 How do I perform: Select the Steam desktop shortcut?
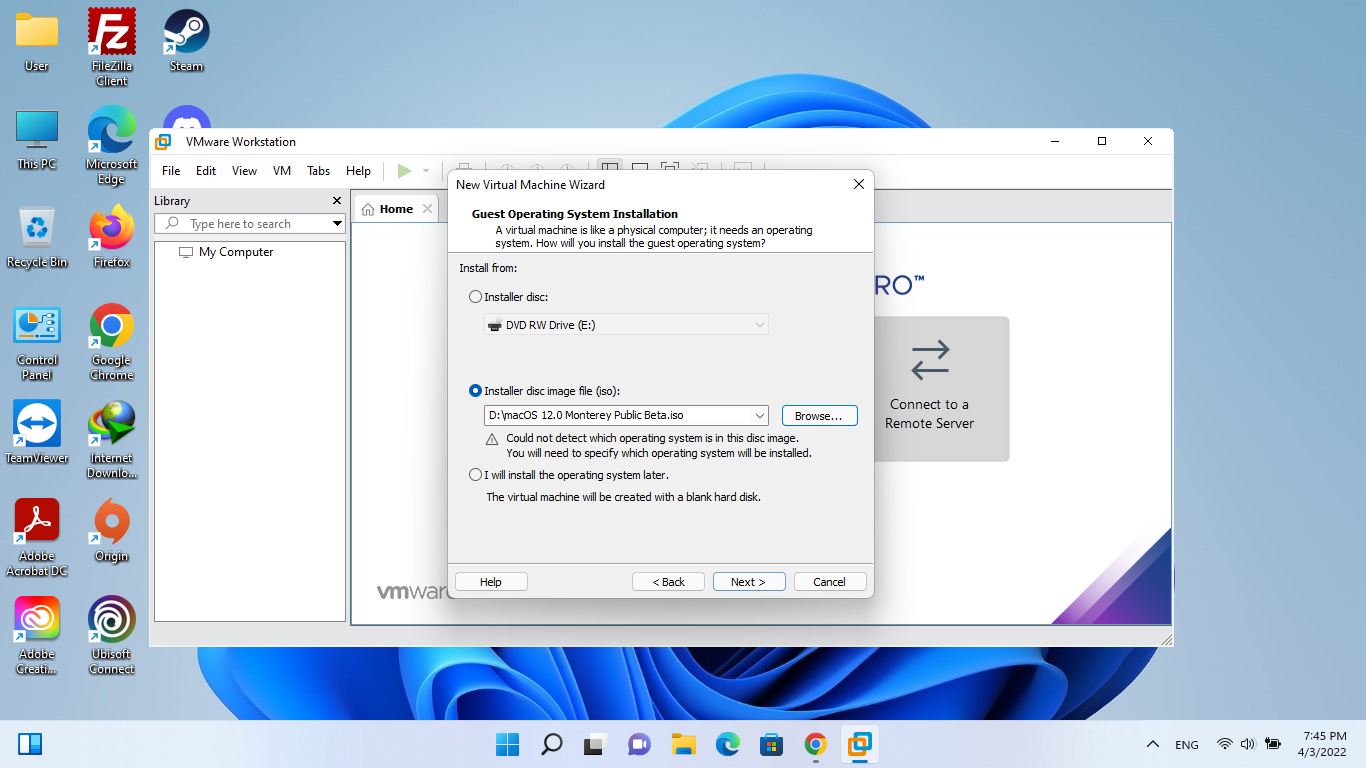tap(187, 42)
